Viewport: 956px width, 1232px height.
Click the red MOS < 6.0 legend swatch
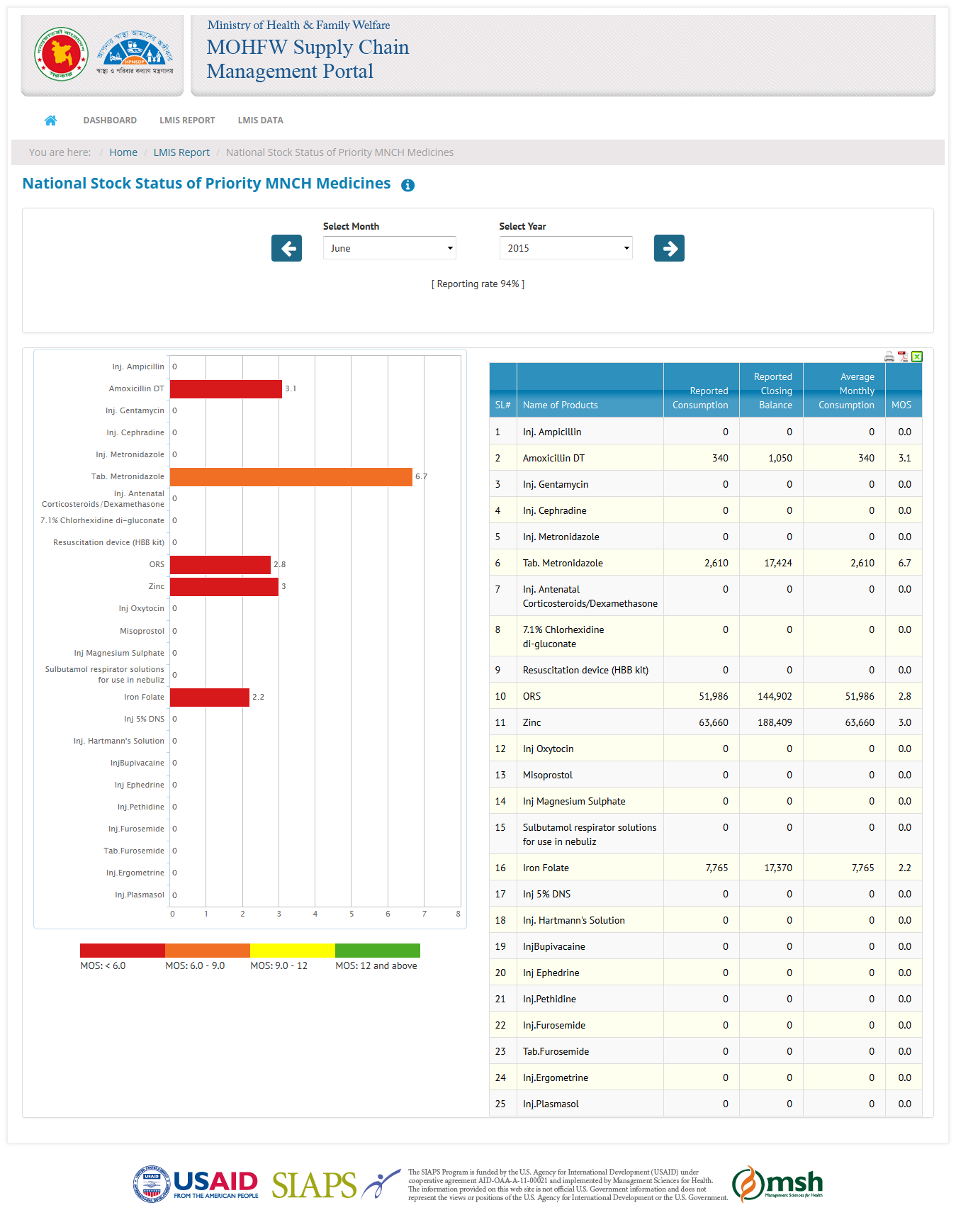coord(122,951)
